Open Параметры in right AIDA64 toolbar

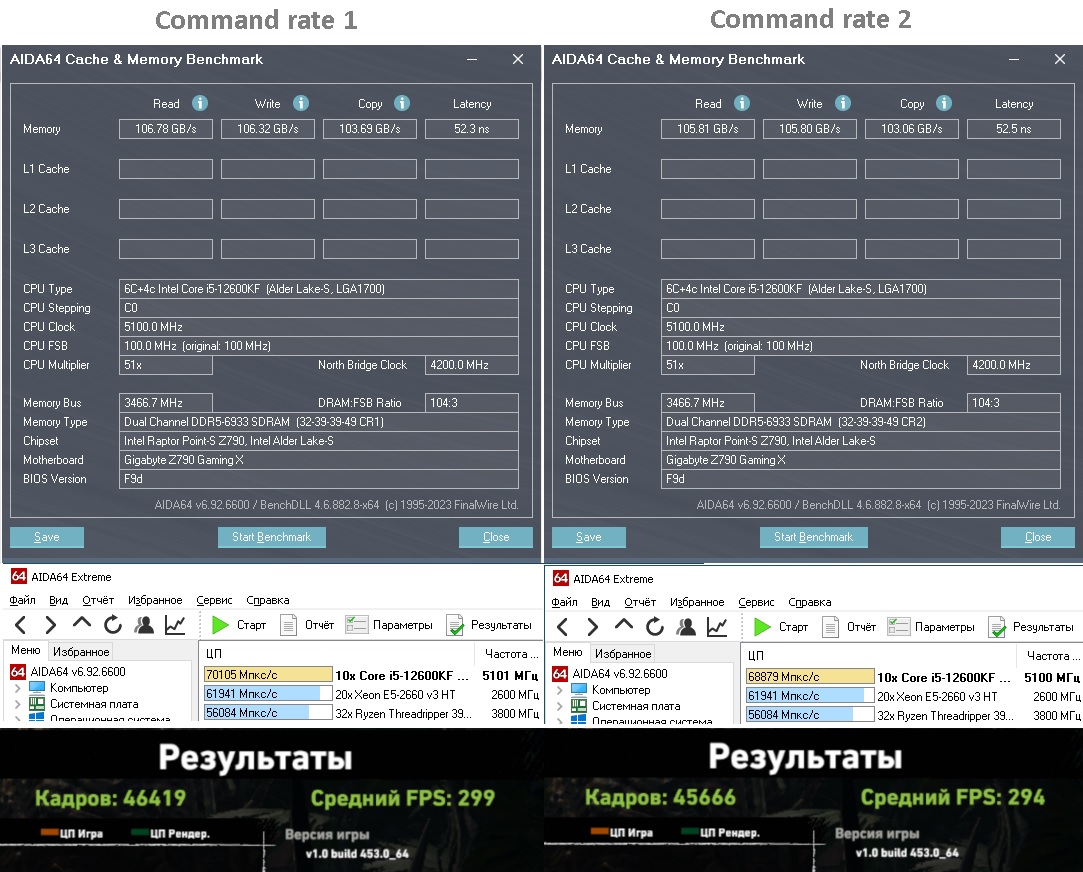pos(931,627)
